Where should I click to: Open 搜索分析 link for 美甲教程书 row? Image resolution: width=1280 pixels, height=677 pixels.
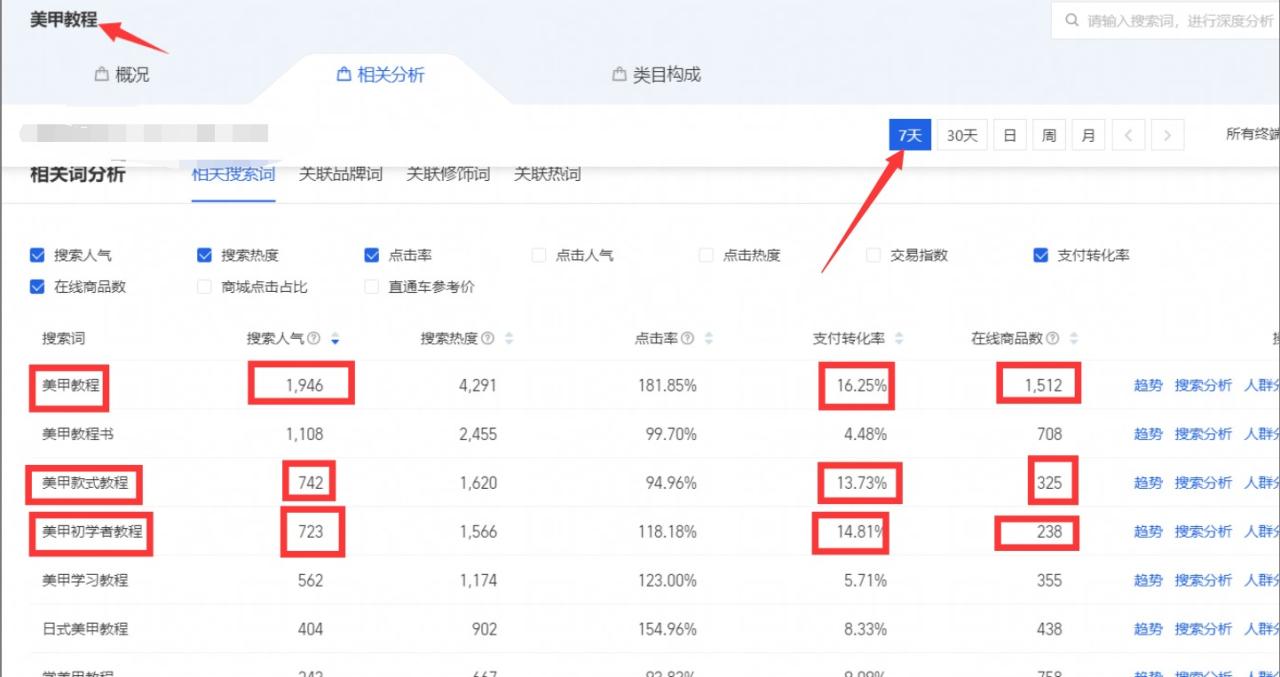pyautogui.click(x=1203, y=434)
